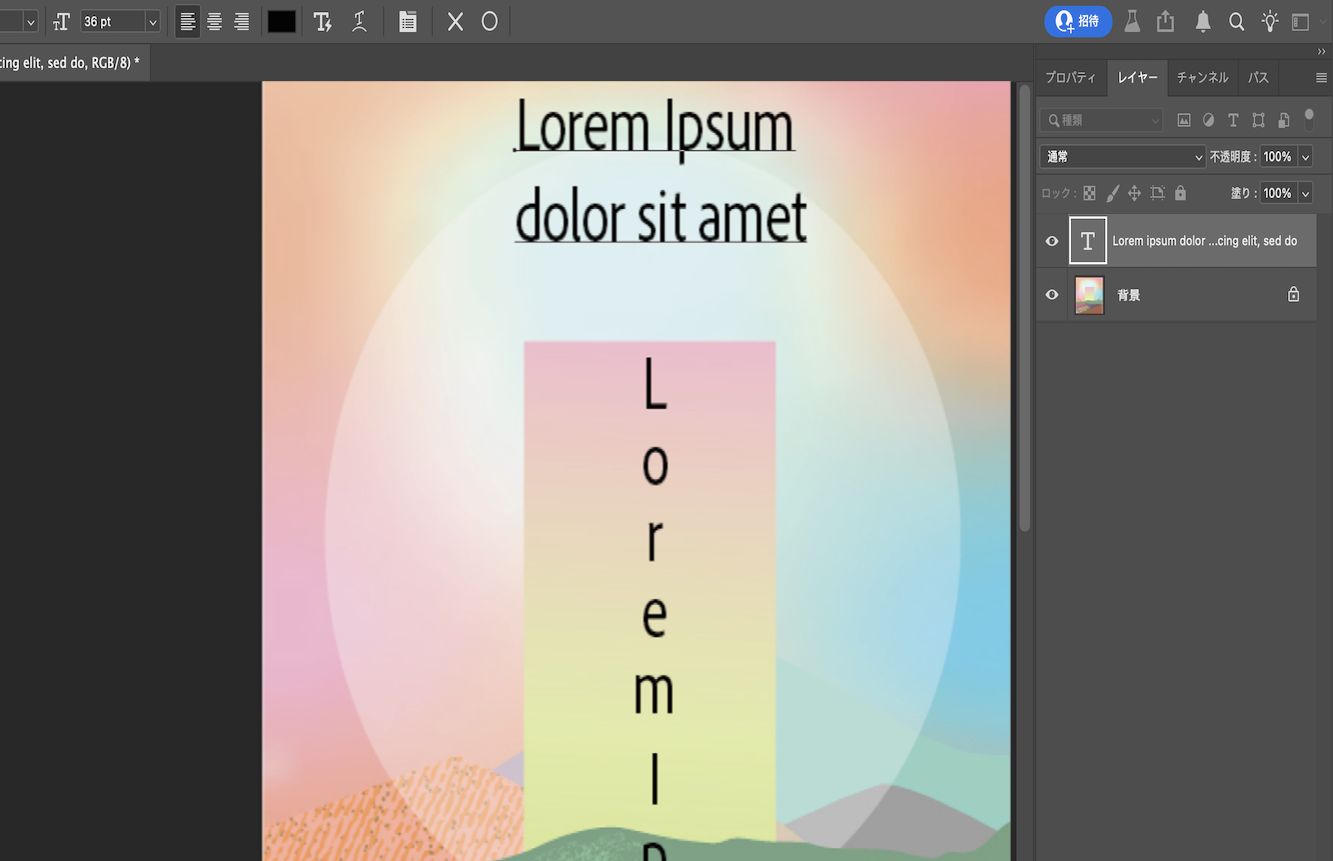Open the blending mode dropdown
Image resolution: width=1333 pixels, height=861 pixels.
coord(1120,156)
